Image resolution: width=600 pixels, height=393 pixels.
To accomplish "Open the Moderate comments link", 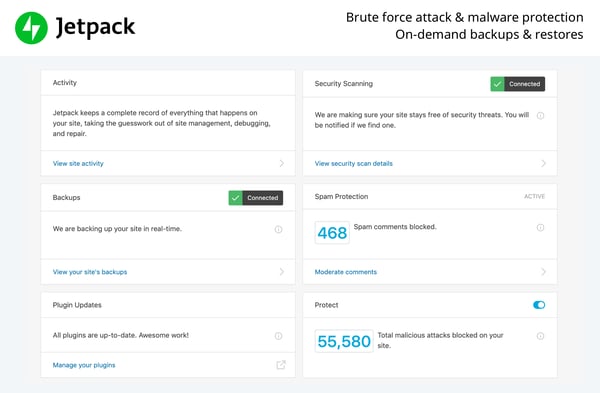I will [x=346, y=272].
